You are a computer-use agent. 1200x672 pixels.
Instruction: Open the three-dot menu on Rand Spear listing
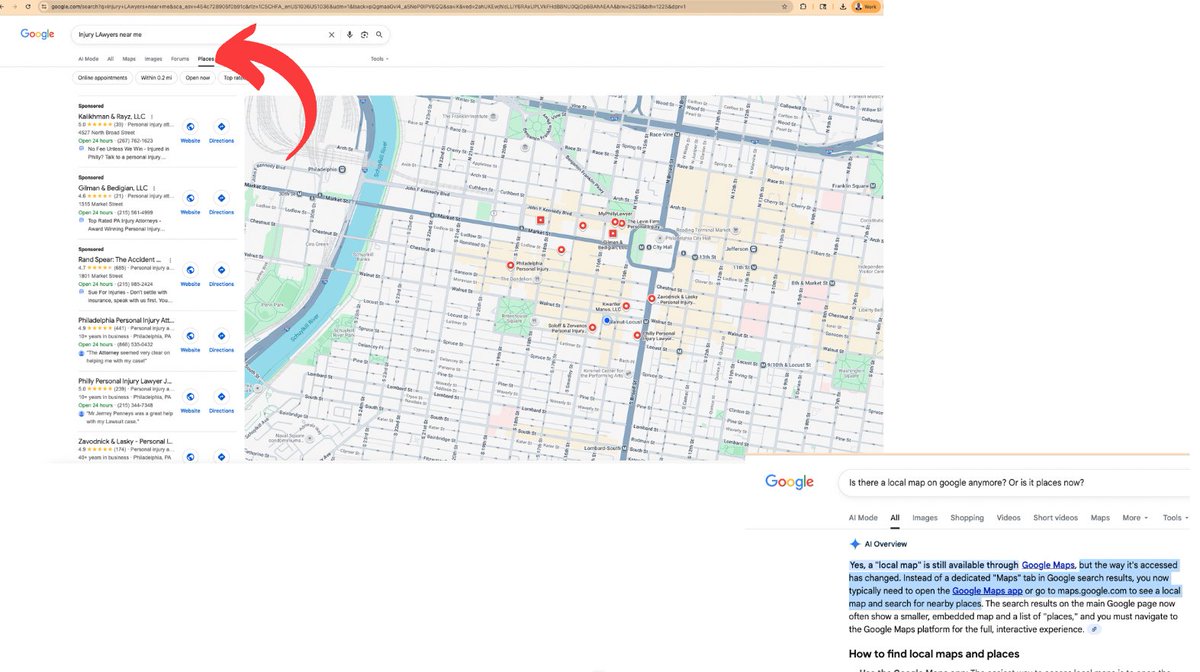tap(170, 260)
